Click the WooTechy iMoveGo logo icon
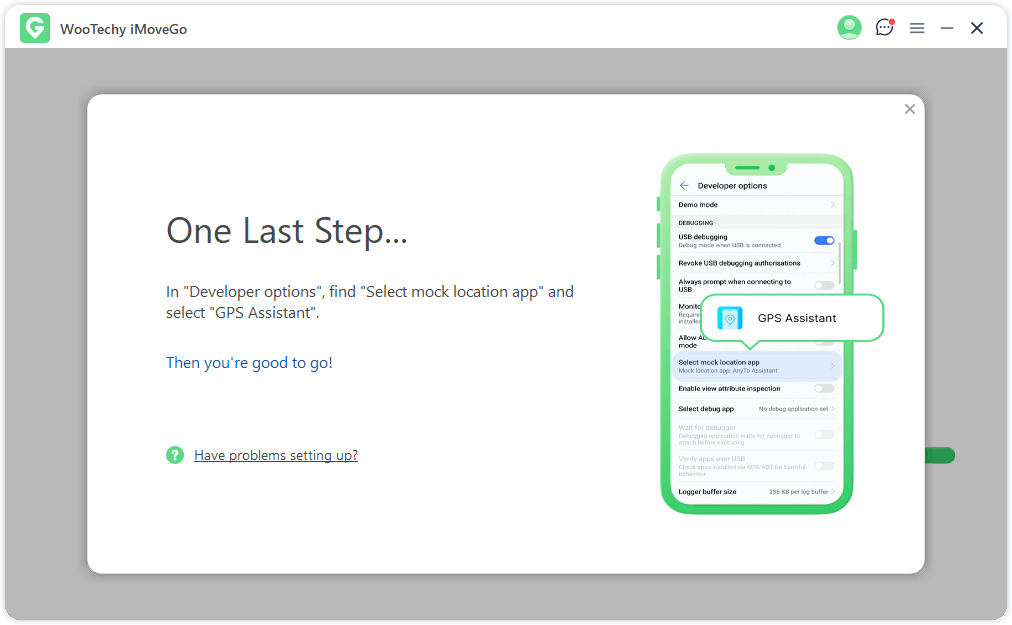This screenshot has height=625, width=1012. (34, 29)
